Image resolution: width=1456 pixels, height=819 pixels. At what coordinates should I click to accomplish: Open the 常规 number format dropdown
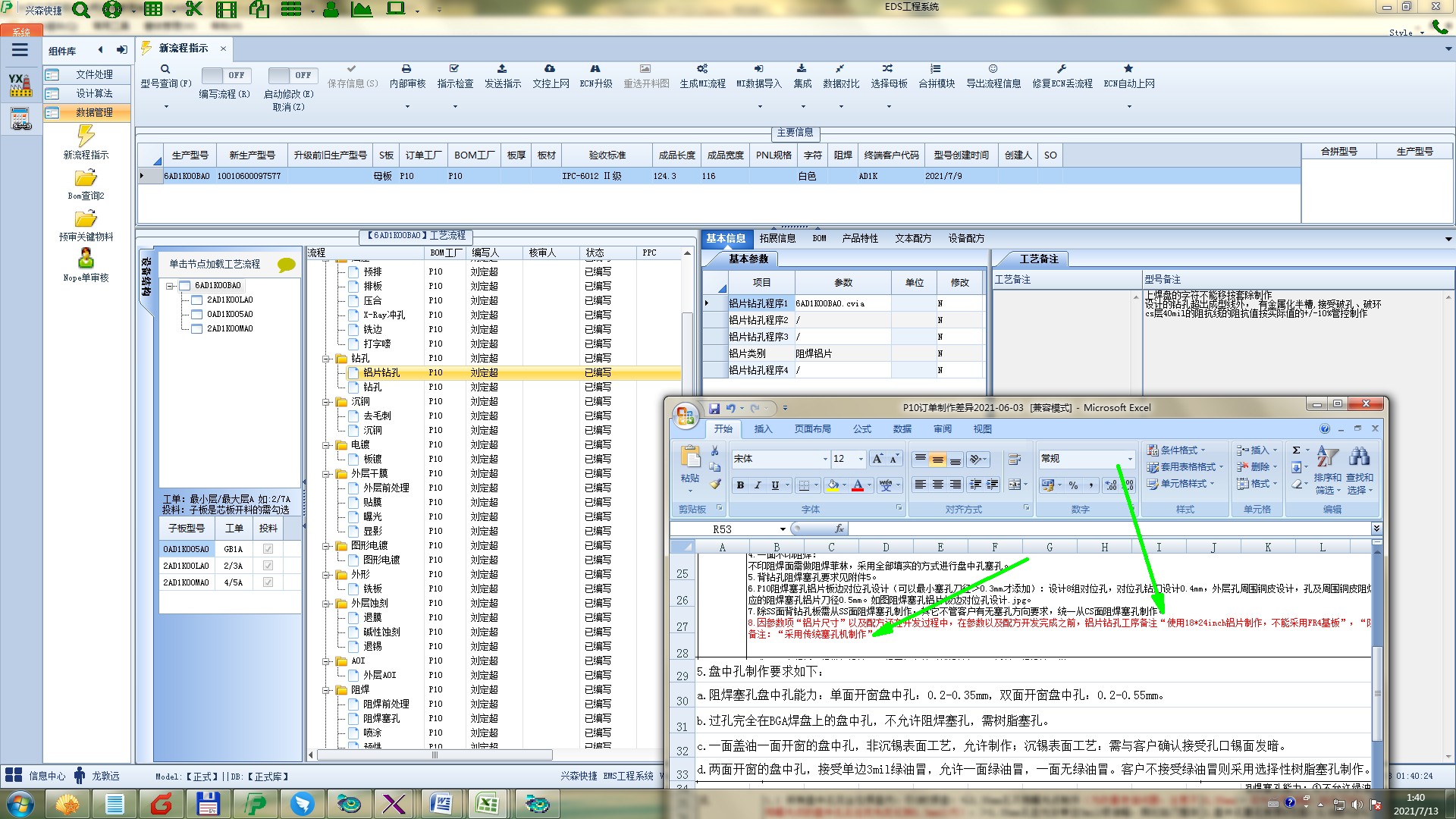pos(1129,459)
